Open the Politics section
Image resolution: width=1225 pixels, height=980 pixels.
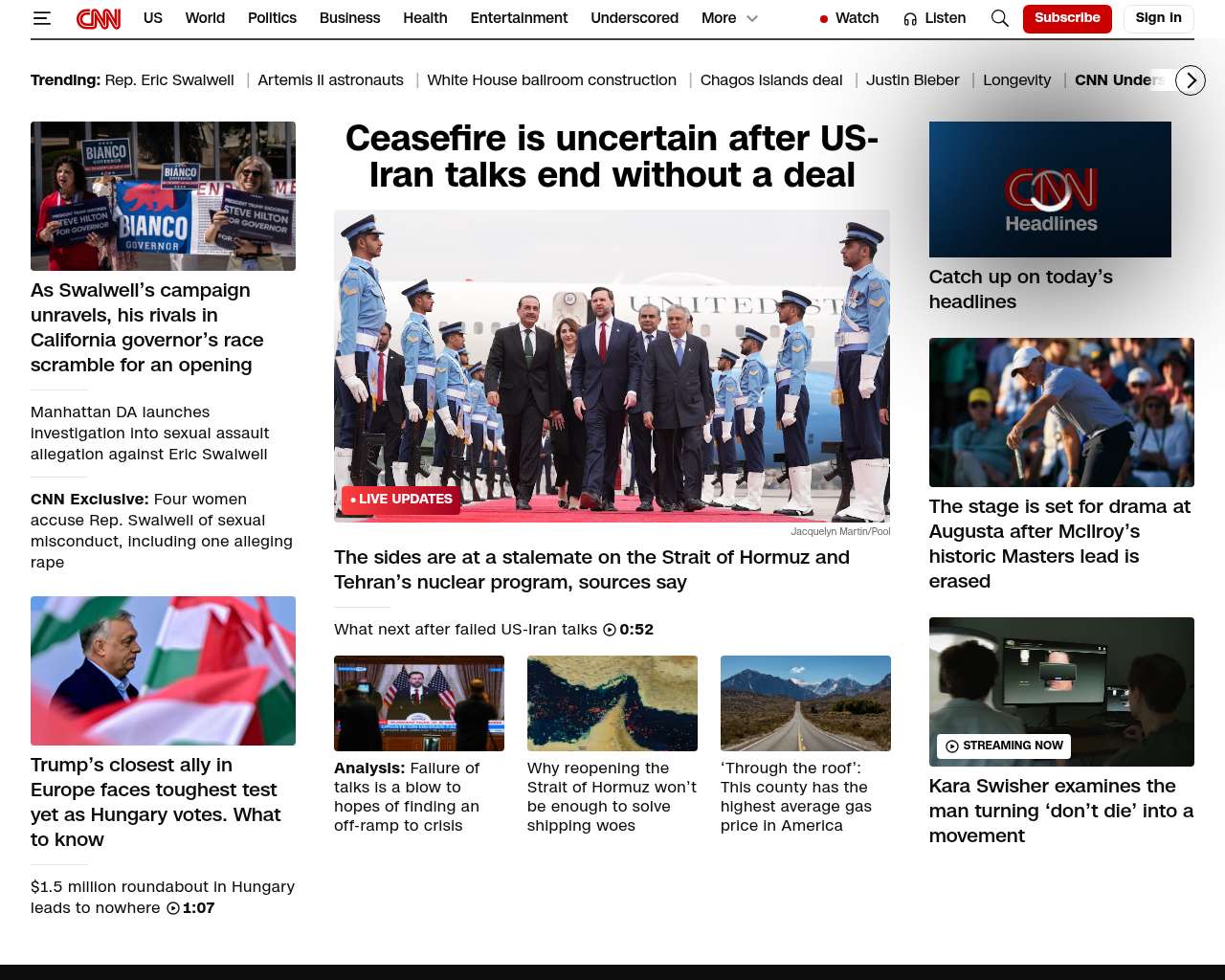coord(272,18)
